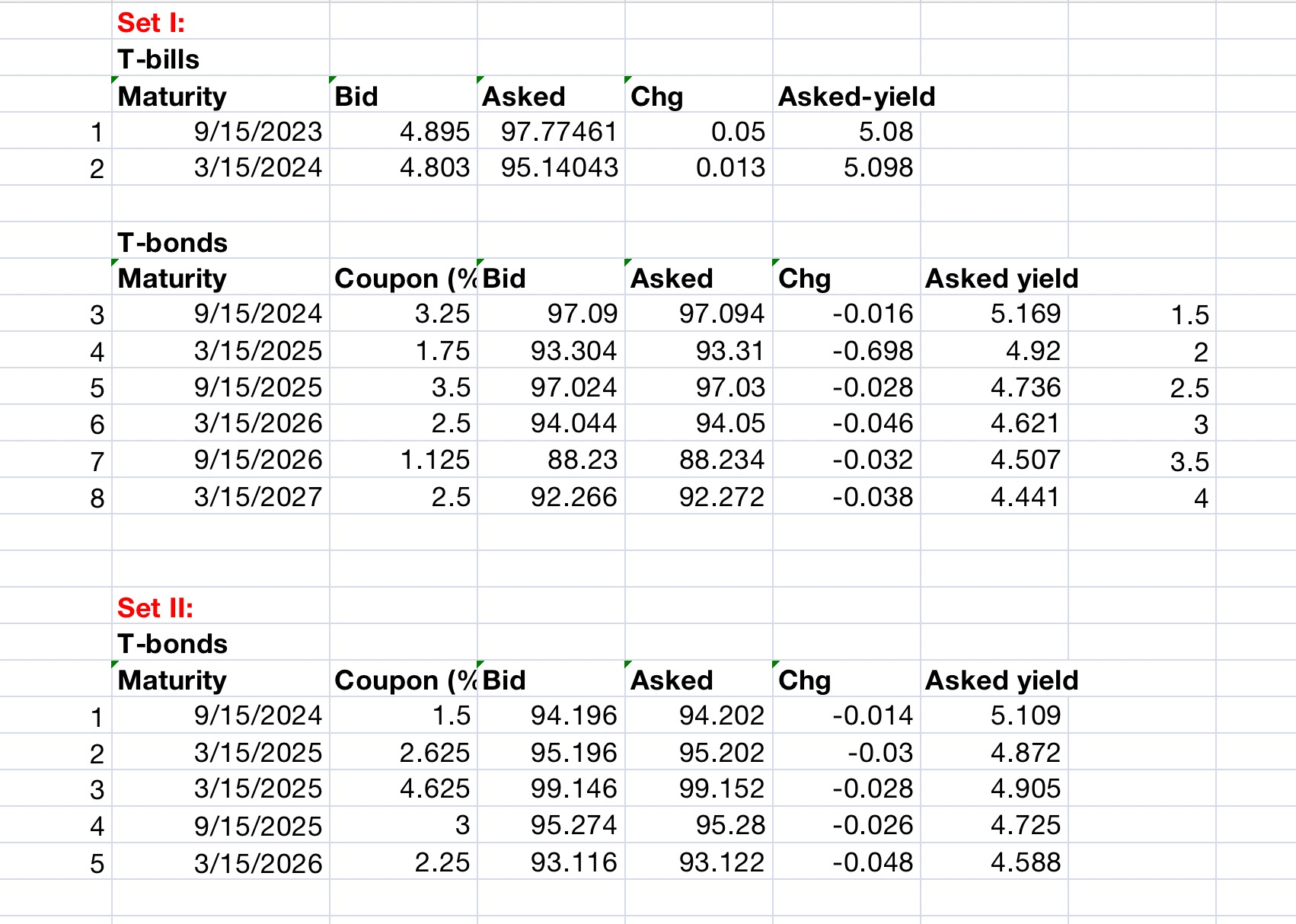Select the Bid value 4.803 cell
This screenshot has height=924, width=1296.
click(x=403, y=167)
